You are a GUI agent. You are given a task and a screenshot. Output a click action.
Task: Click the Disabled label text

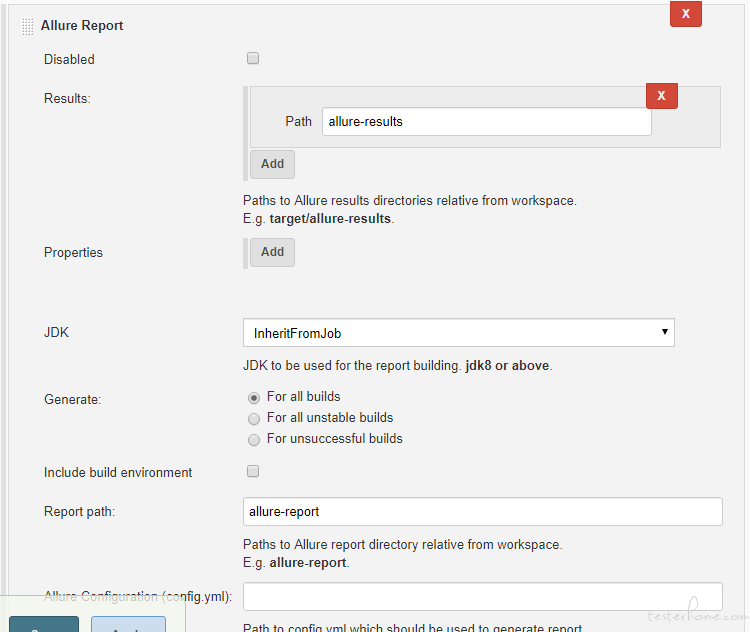(x=69, y=59)
